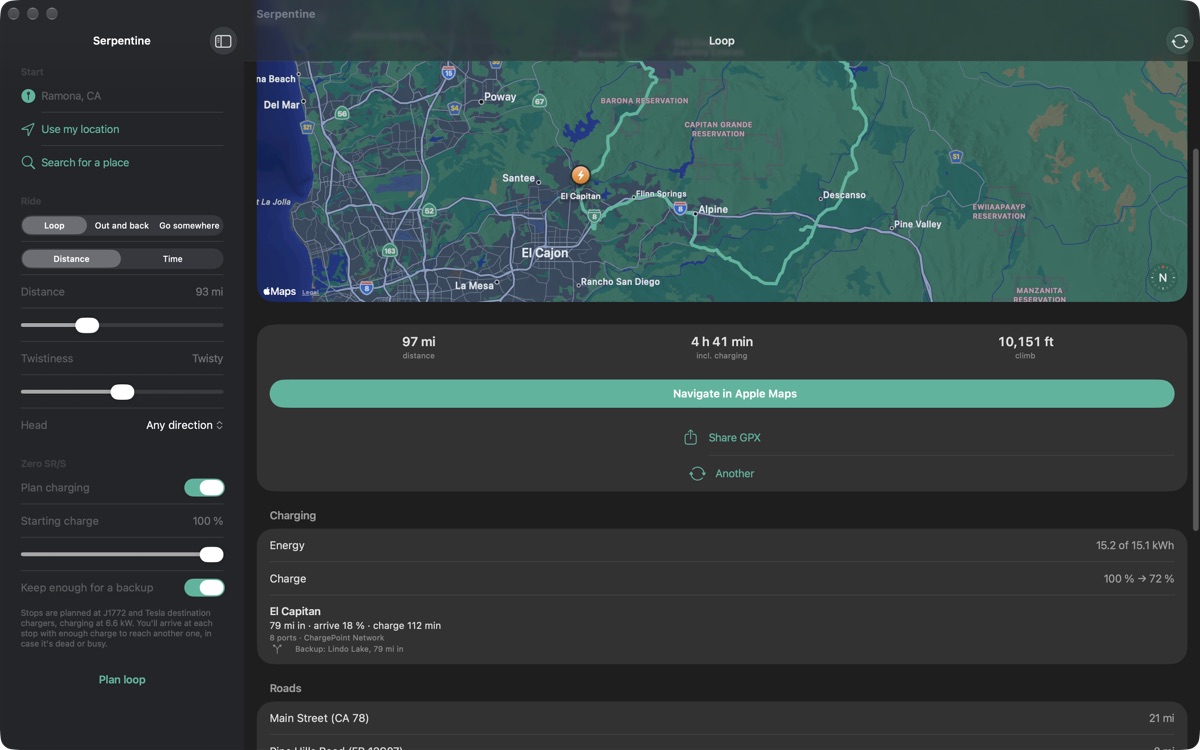This screenshot has height=750, width=1200.
Task: Click Search for a place
Action: pos(85,162)
